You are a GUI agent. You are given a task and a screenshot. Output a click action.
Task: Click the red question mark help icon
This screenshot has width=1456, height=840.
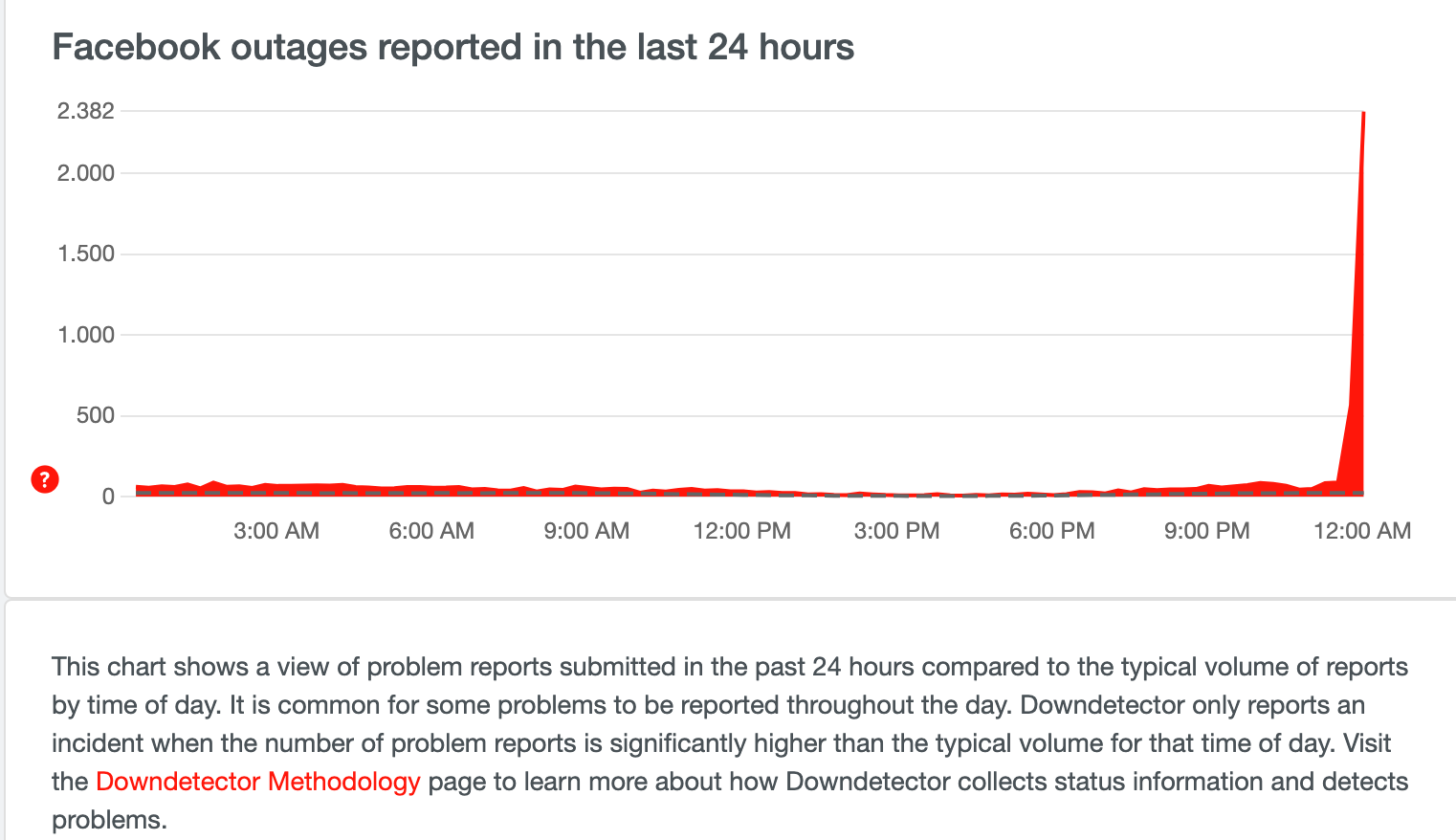point(45,479)
